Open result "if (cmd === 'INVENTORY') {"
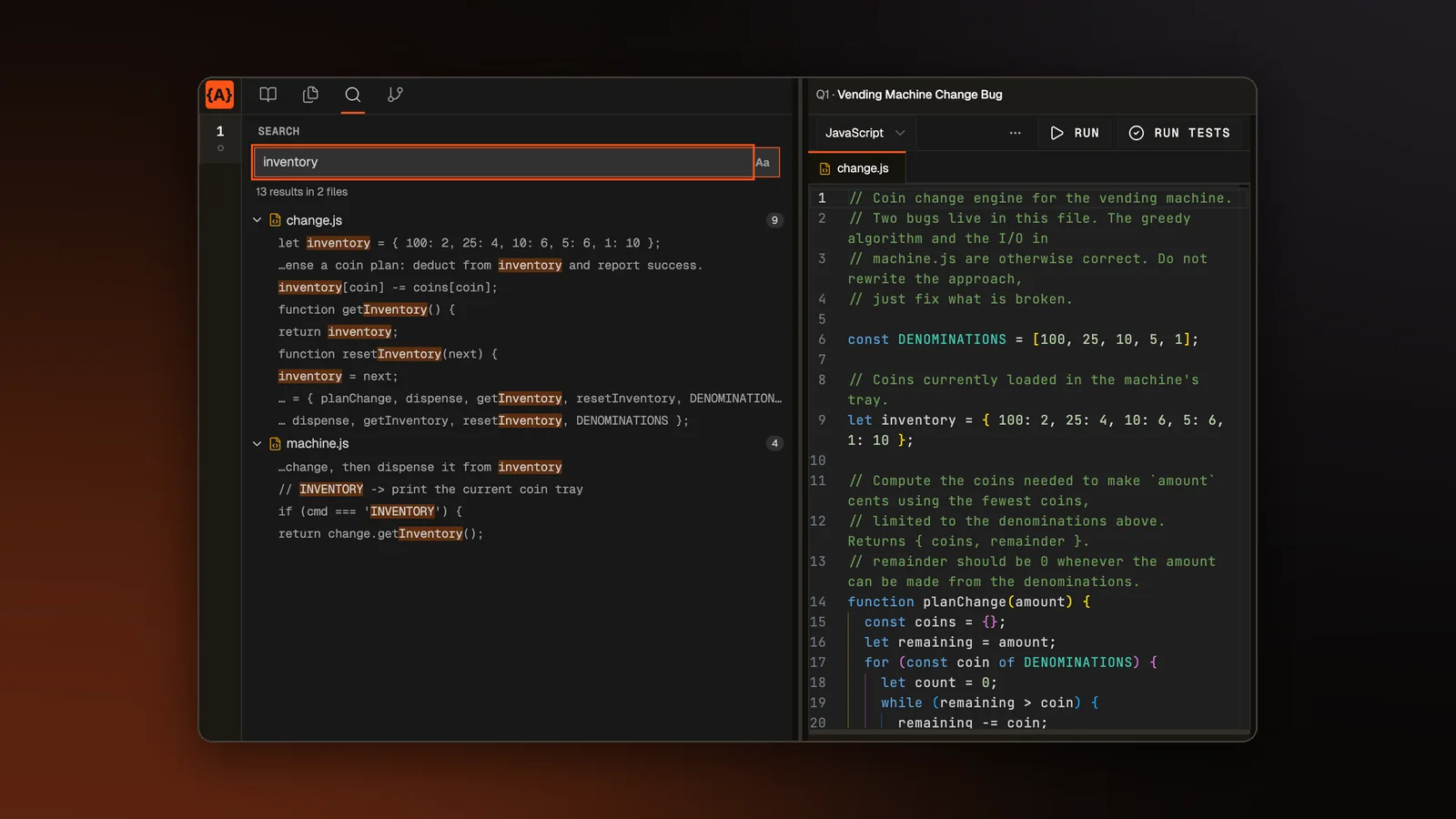 click(x=370, y=511)
